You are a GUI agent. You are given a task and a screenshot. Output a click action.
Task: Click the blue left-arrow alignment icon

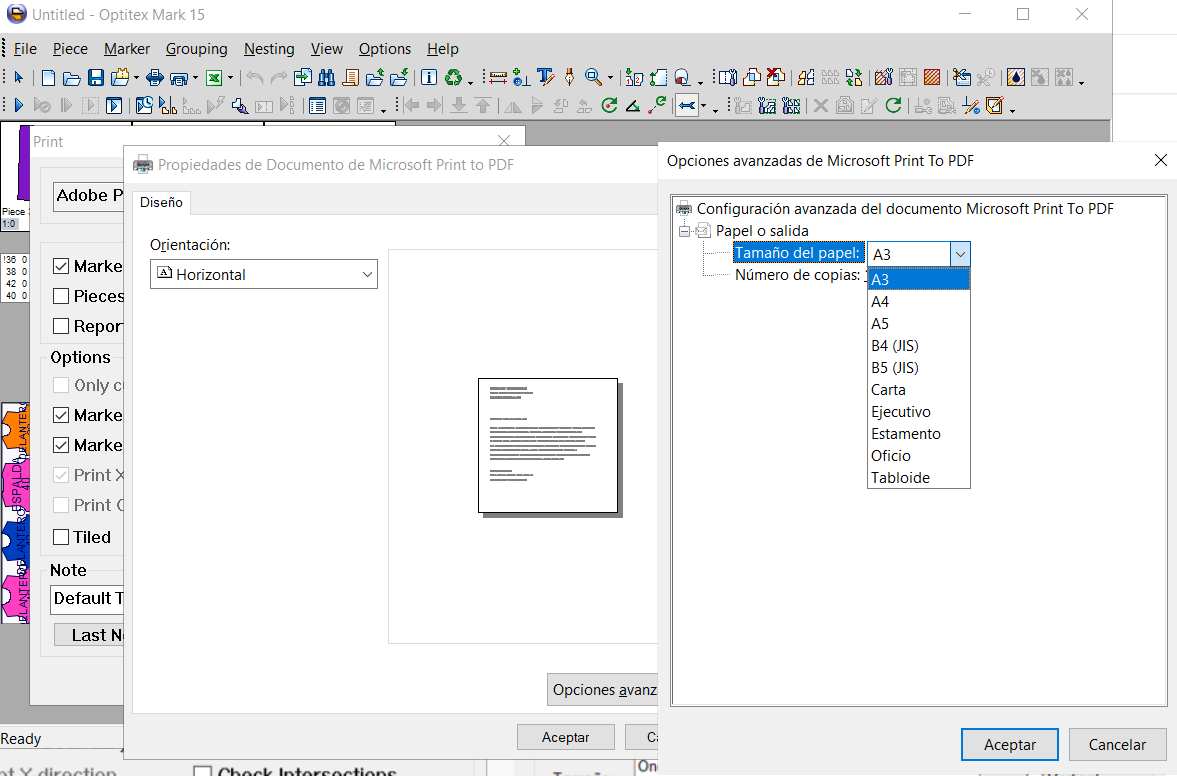tap(687, 106)
